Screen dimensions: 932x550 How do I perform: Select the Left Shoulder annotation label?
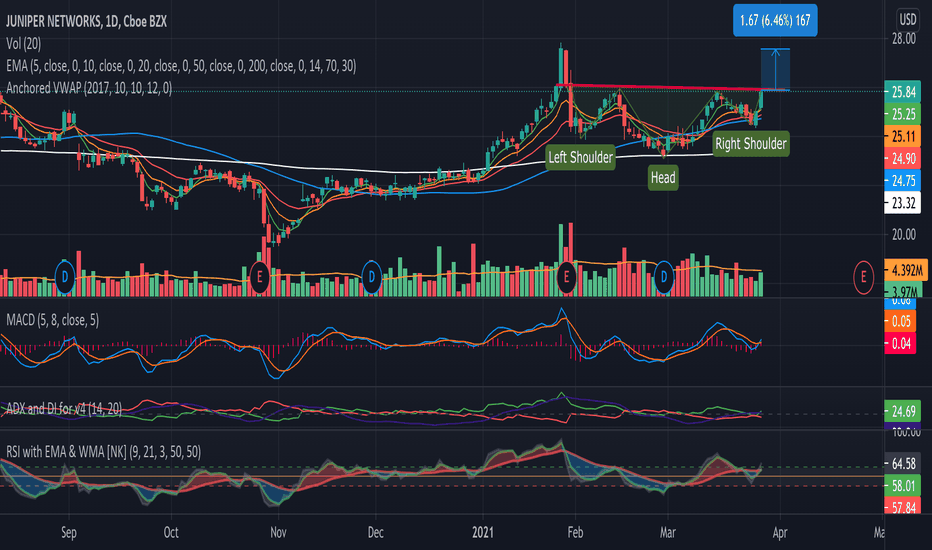tap(580, 158)
